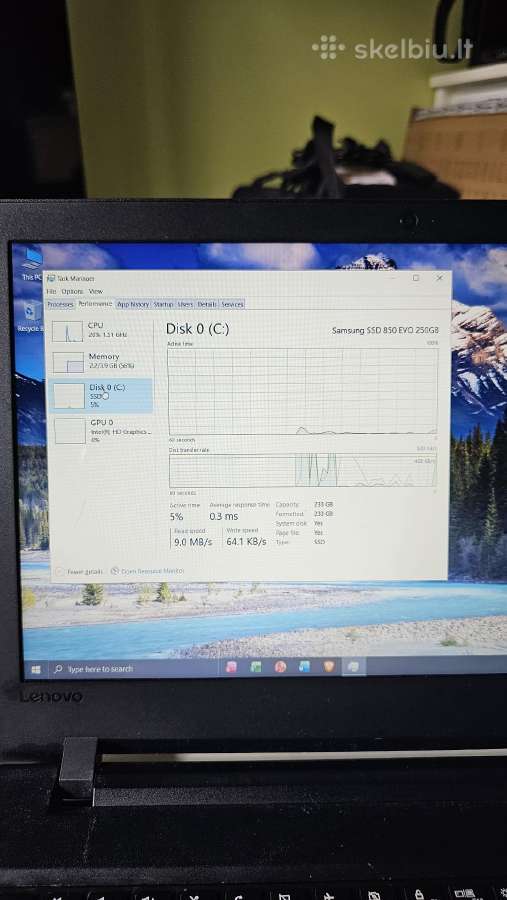Close the Task Manager window

click(x=440, y=278)
